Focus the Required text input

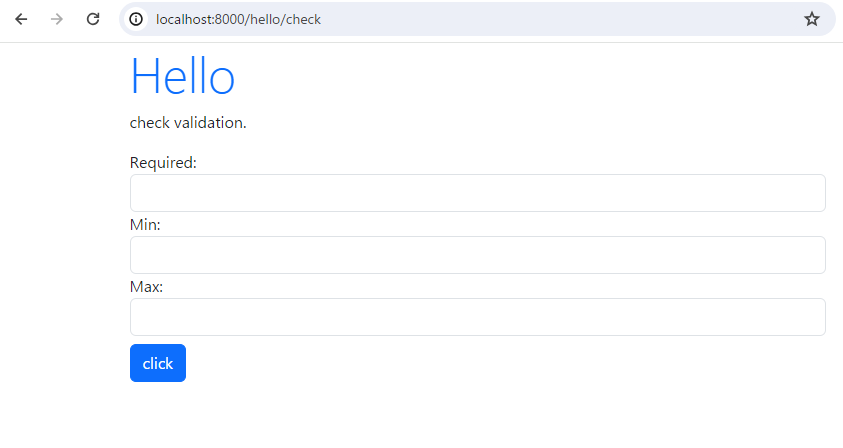477,193
